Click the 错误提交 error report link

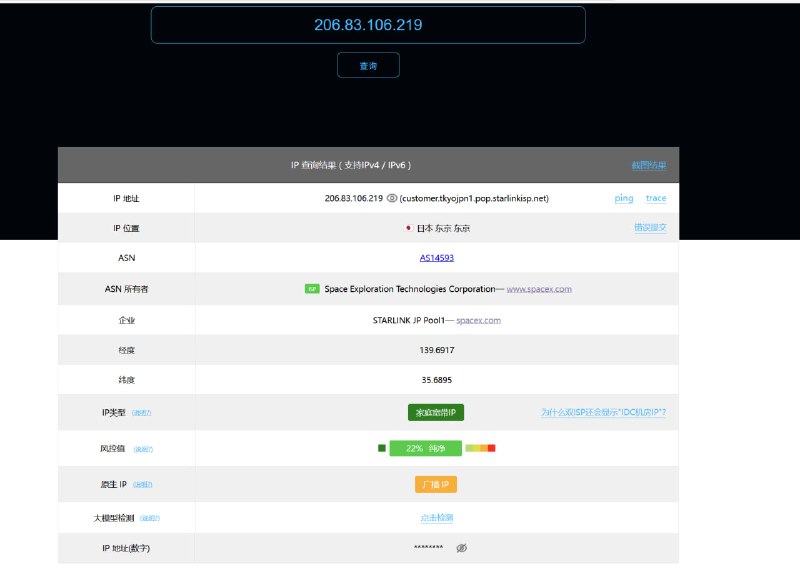tap(649, 228)
